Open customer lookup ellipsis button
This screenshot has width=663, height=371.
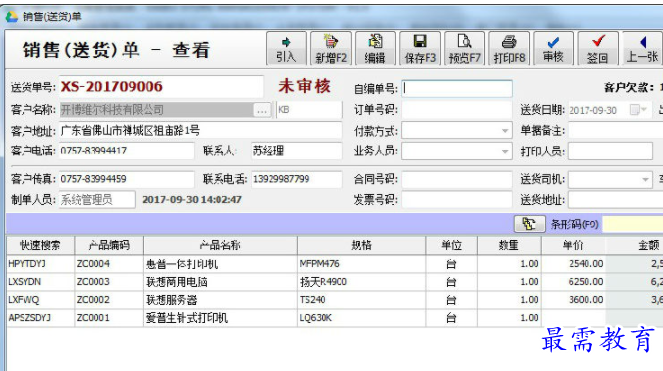pos(262,110)
